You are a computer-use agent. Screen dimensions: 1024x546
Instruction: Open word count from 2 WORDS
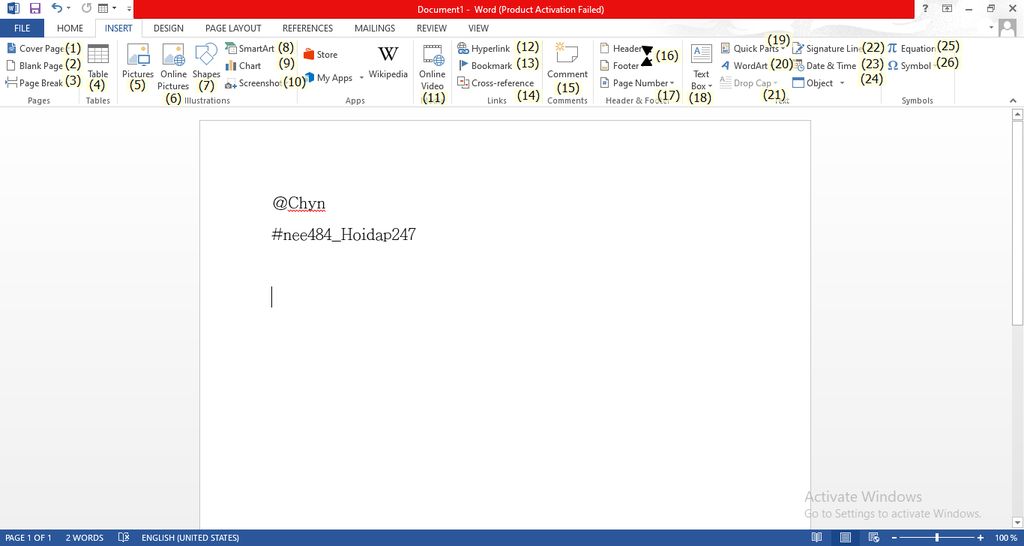point(84,538)
